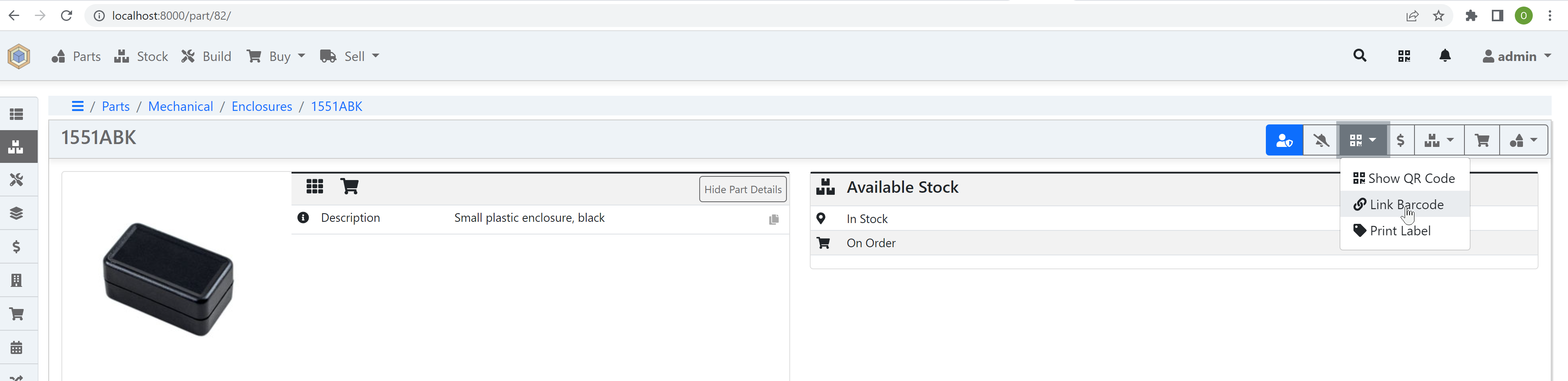Click the InvenTree logo icon
The height and width of the screenshot is (381, 1568).
pyautogui.click(x=19, y=56)
